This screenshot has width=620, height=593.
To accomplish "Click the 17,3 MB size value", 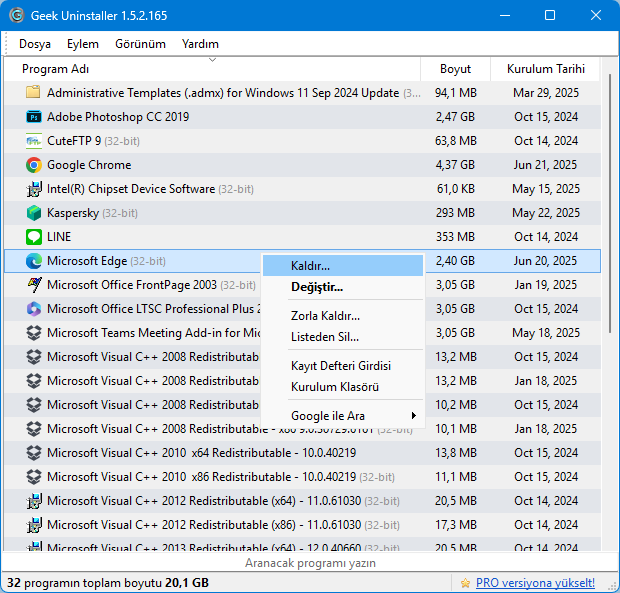I will tap(456, 525).
